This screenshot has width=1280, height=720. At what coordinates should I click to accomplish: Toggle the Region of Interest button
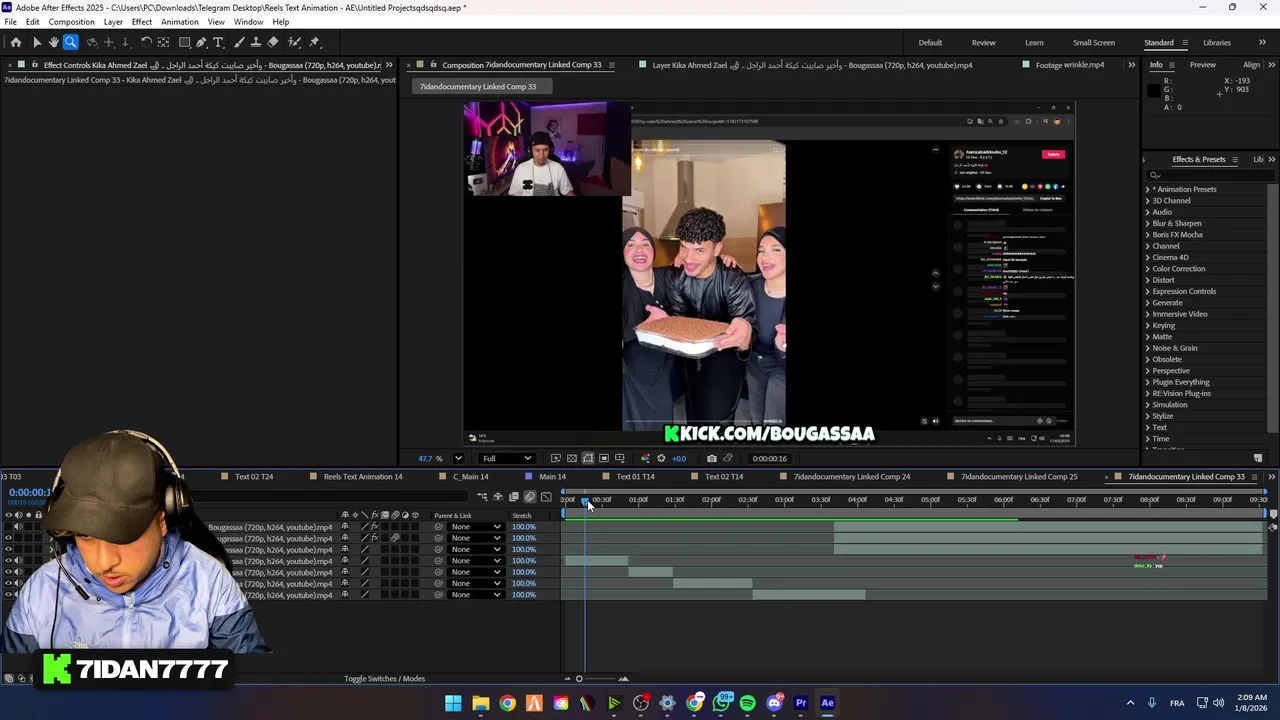pos(604,458)
